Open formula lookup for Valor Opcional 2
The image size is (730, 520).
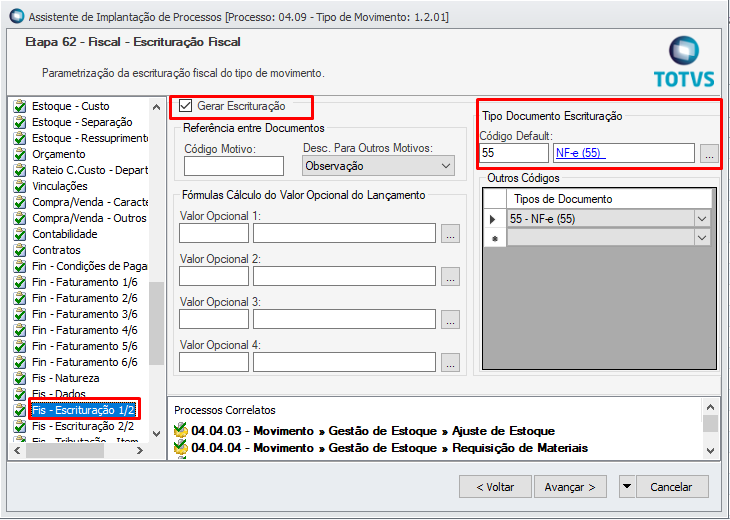pos(450,277)
